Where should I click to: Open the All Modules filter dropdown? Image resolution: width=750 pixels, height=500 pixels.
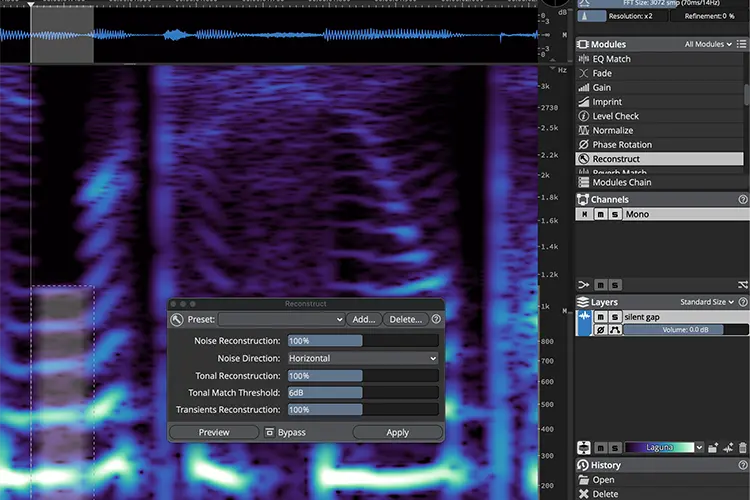click(708, 44)
